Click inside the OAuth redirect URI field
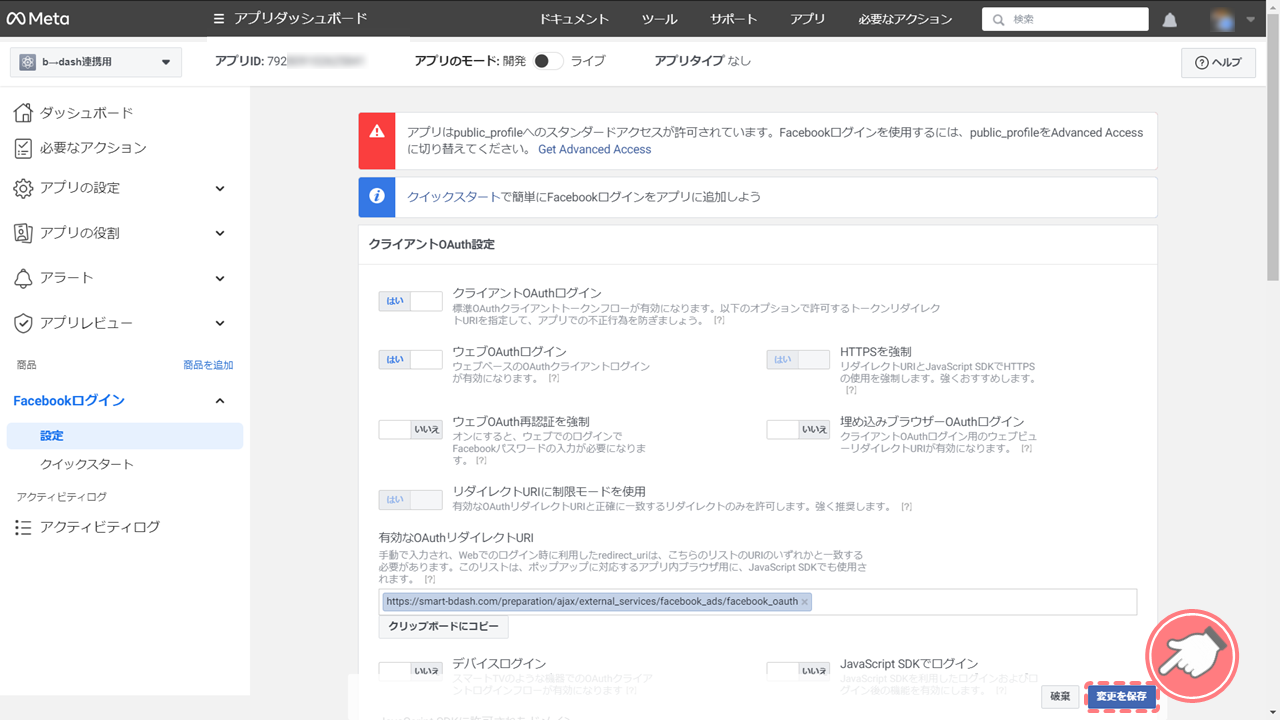Image resolution: width=1280 pixels, height=720 pixels. click(x=757, y=602)
